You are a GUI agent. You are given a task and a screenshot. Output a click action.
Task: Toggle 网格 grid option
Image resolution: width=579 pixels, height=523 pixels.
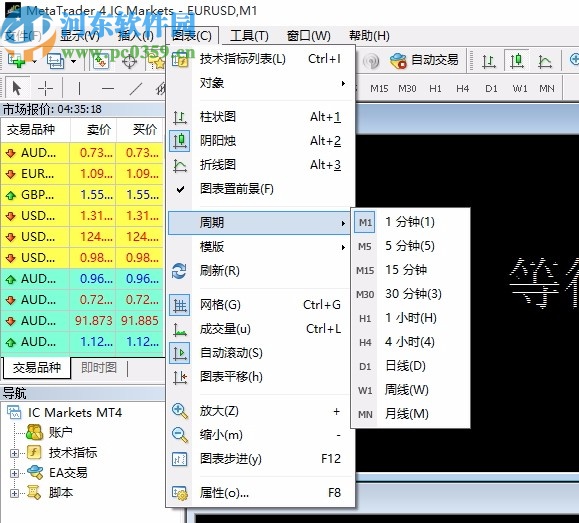[x=260, y=305]
